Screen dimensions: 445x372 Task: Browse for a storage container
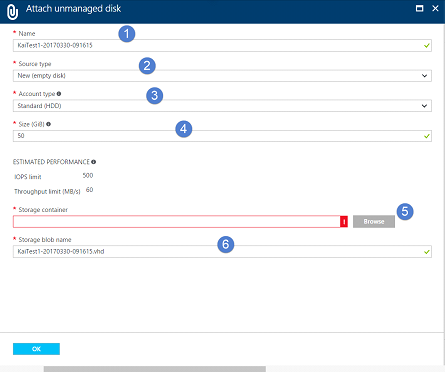point(374,222)
